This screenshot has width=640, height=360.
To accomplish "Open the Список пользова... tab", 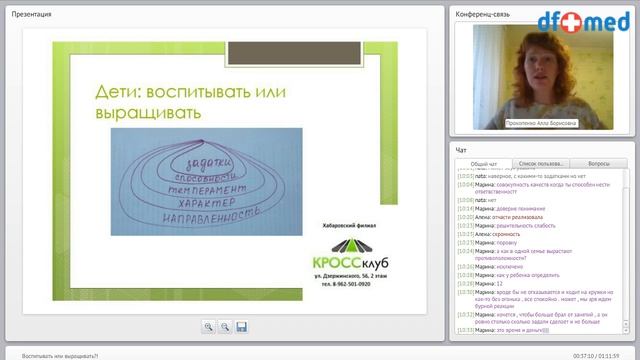I will (x=541, y=163).
